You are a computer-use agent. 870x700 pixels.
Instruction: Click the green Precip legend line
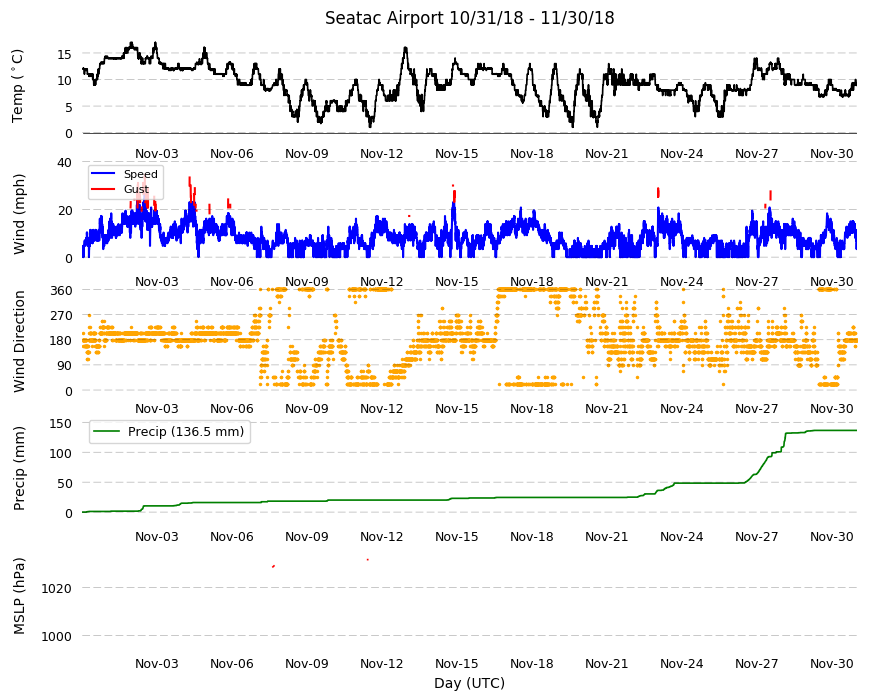[x=107, y=432]
